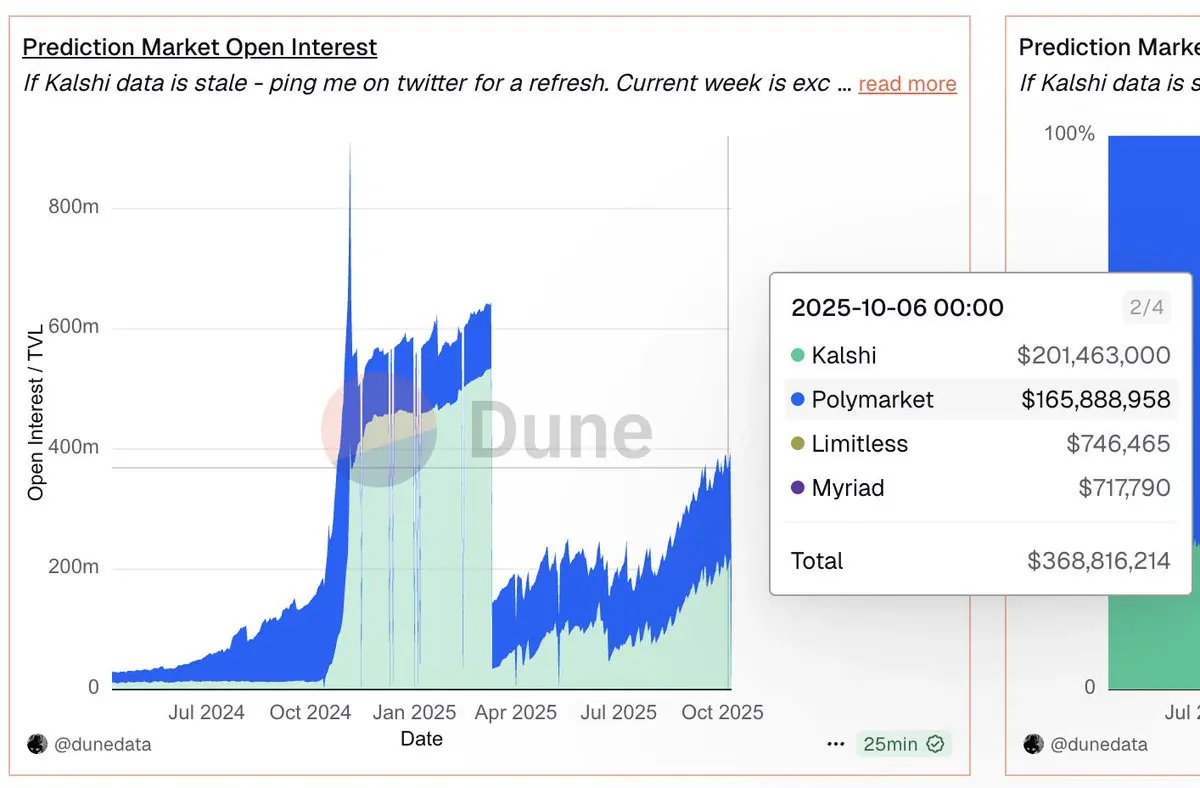
Task: Select the Limitless row in the tooltip
Action: click(980, 444)
